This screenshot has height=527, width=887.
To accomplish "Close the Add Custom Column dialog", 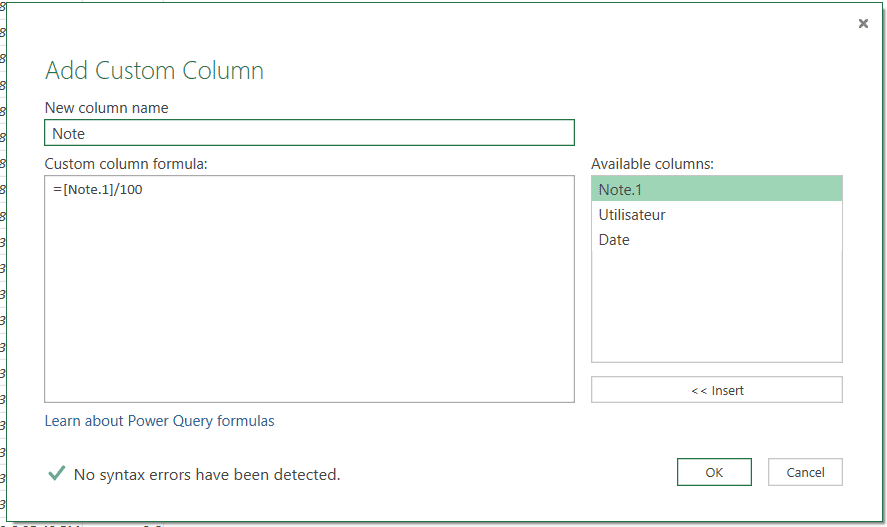I will pyautogui.click(x=863, y=24).
